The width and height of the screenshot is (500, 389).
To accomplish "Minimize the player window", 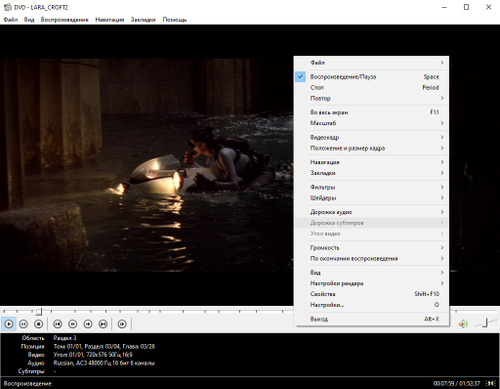I will coord(444,7).
